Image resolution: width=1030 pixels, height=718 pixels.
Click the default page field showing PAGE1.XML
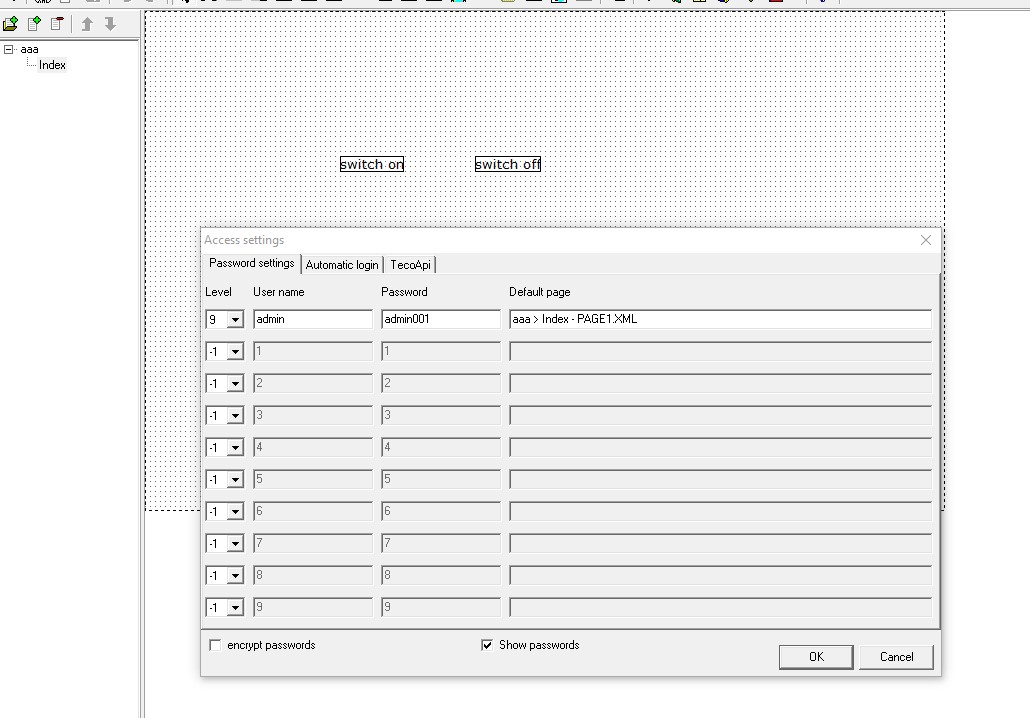tap(720, 319)
